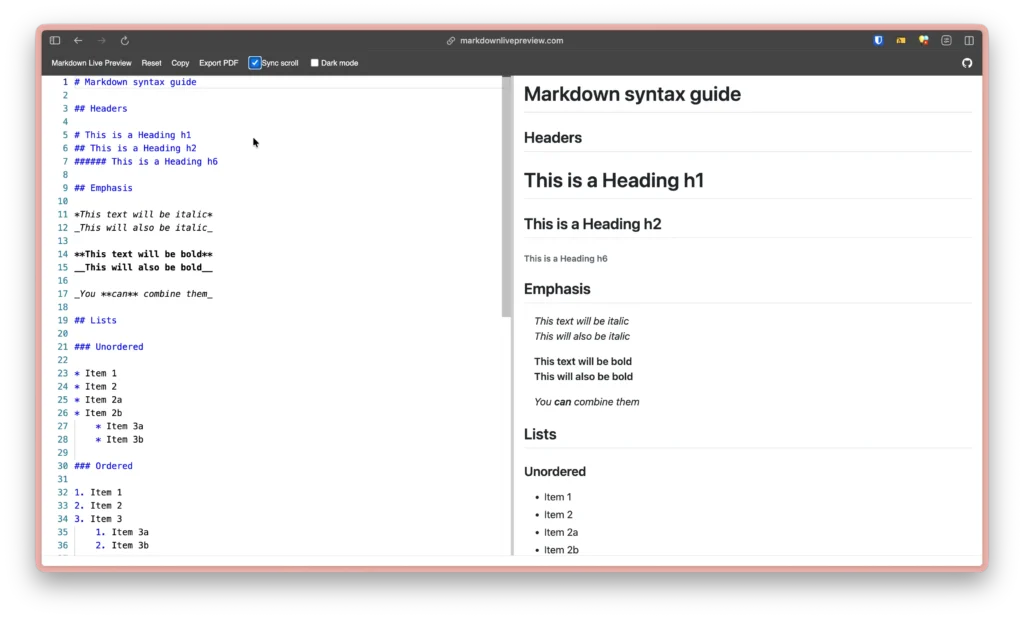Click the Copy button
Image resolution: width=1024 pixels, height=619 pixels.
coord(180,63)
